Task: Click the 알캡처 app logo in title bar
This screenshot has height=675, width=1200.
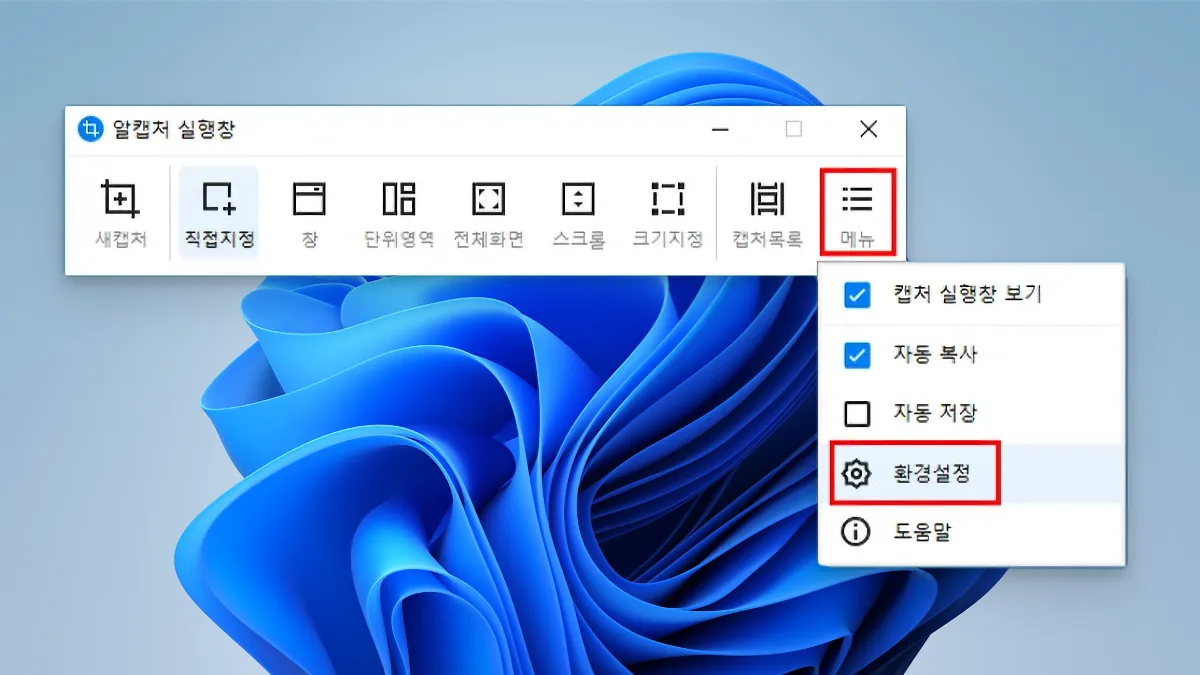Action: coord(90,129)
